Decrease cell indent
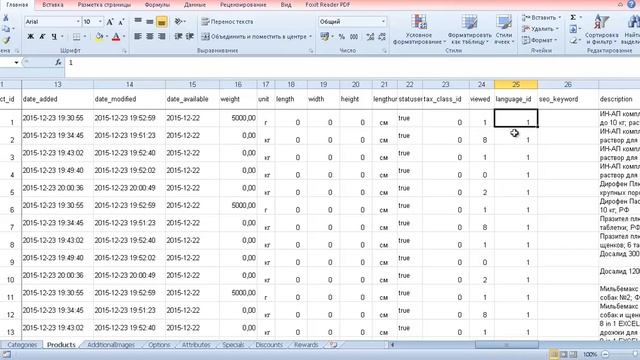This screenshot has width=640, height=360. pos(178,37)
